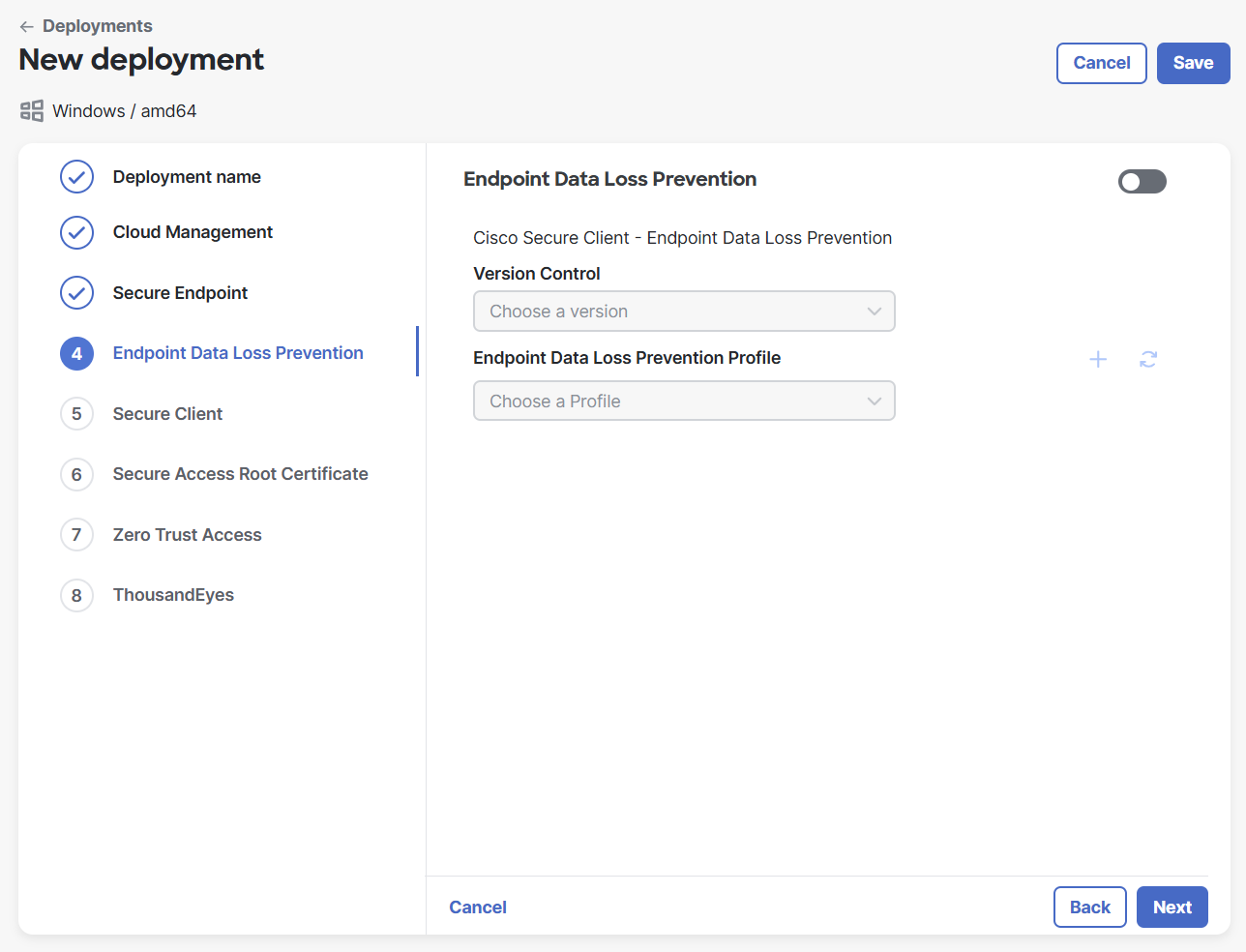Click the plus icon to add a profile

click(x=1098, y=360)
